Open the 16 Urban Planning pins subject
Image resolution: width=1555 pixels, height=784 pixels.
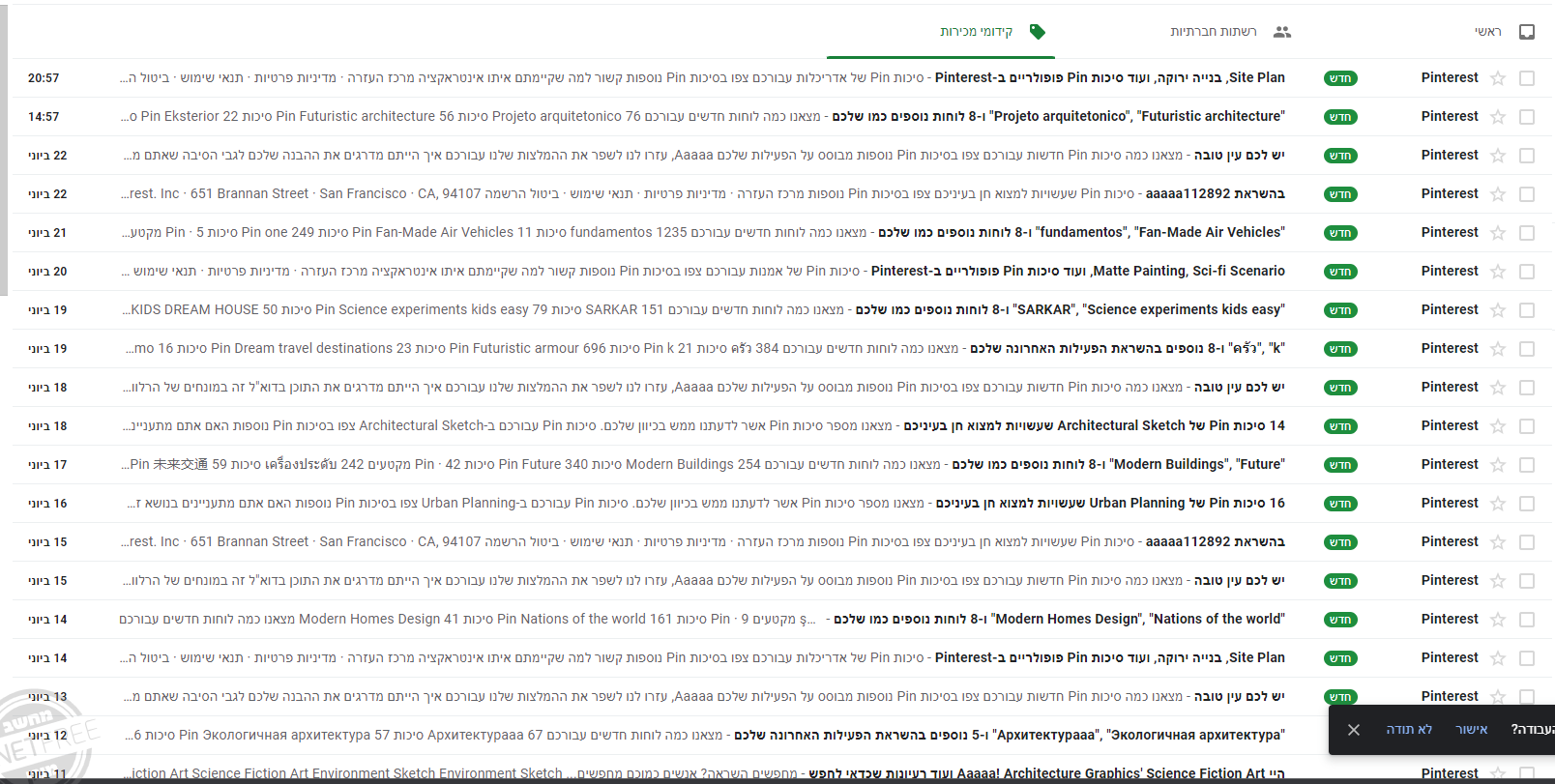coord(1110,504)
